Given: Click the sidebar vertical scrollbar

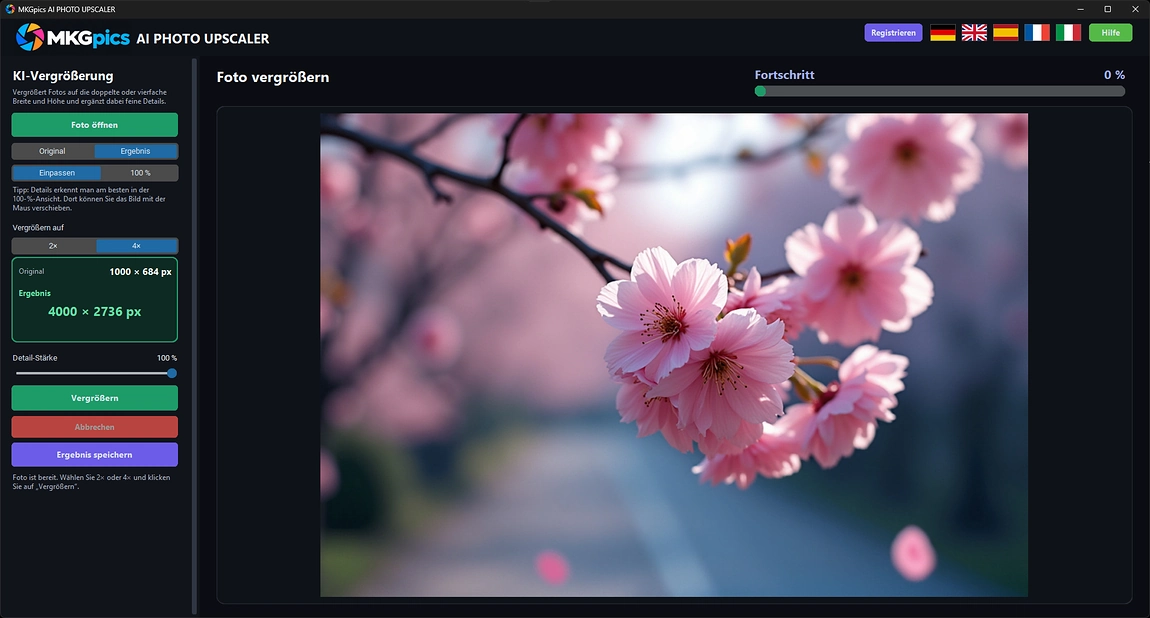Looking at the screenshot, I should coord(194,336).
